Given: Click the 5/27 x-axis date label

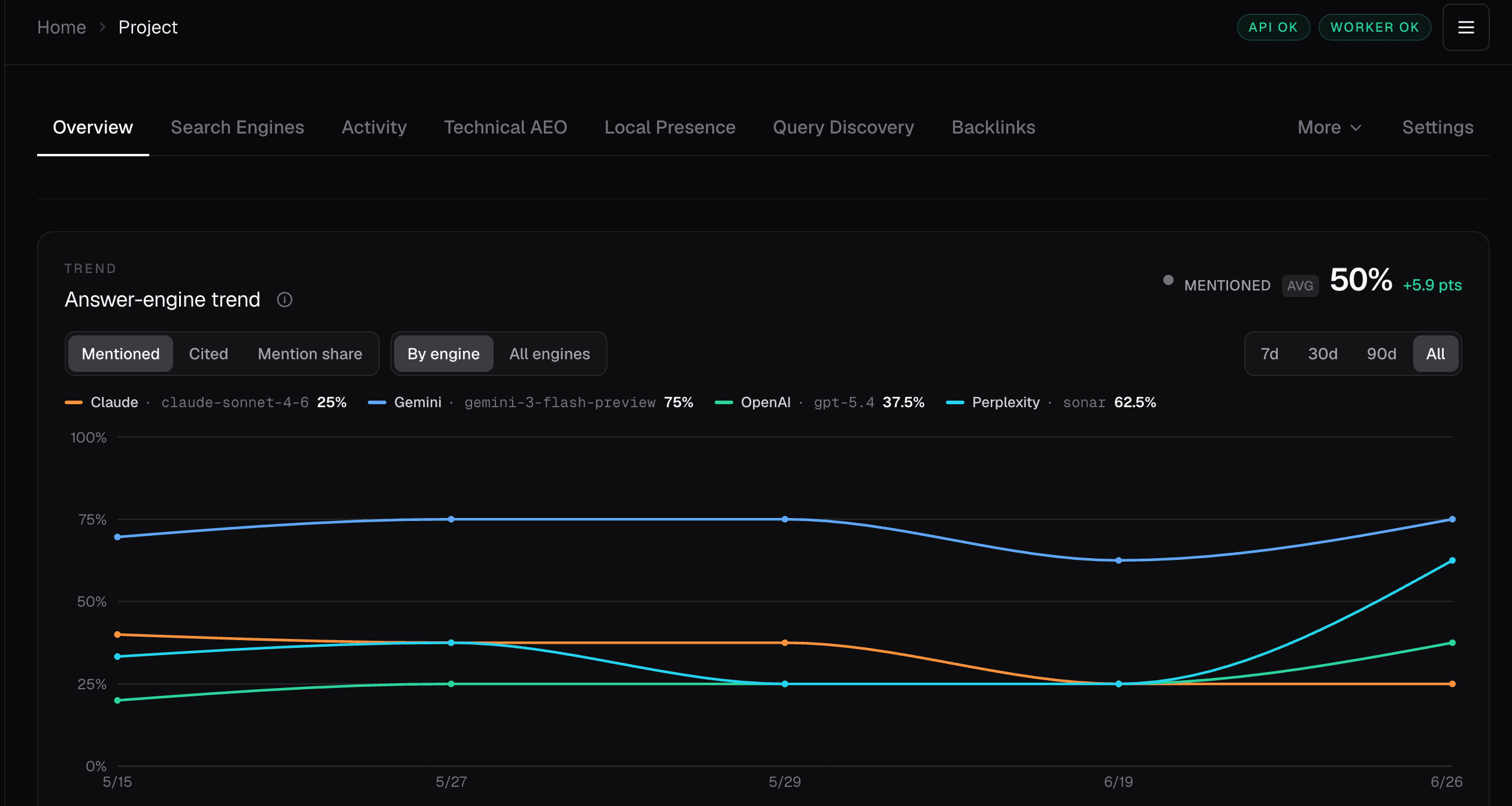Looking at the screenshot, I should click(x=451, y=781).
